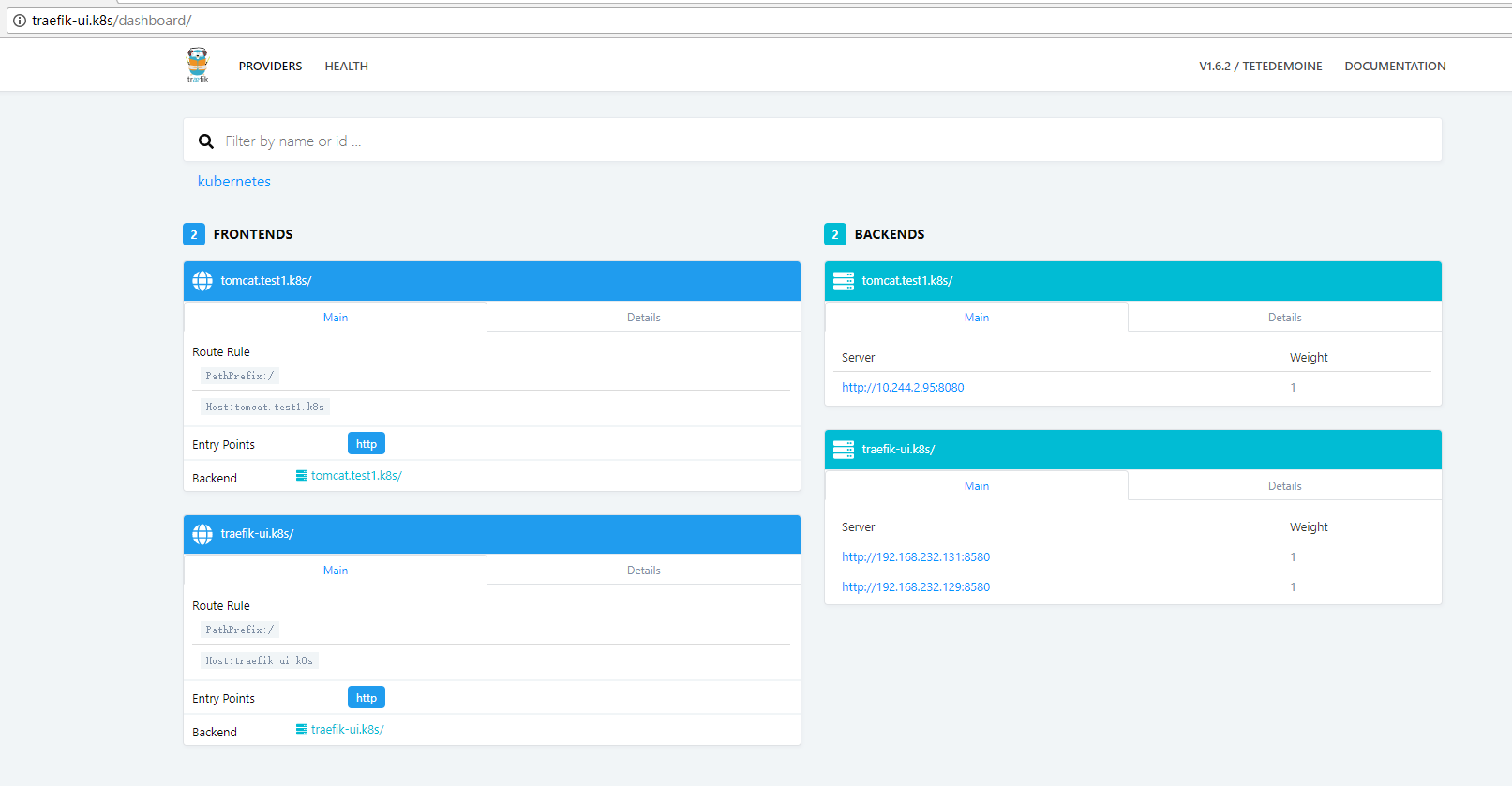Viewport: 1512px width, 786px height.
Task: Click the frontends count badge
Action: point(194,234)
